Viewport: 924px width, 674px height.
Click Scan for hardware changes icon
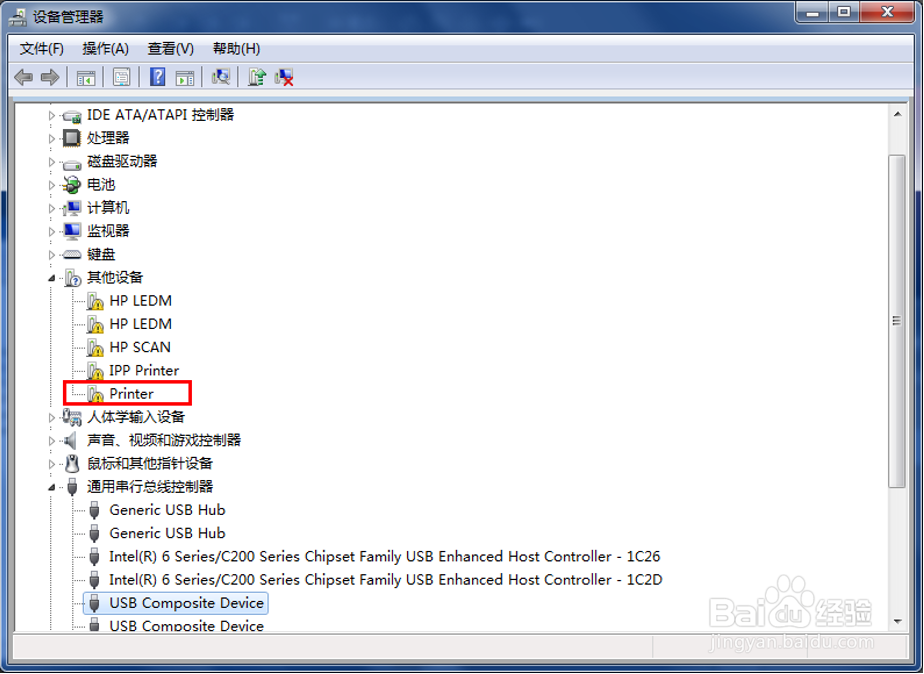pyautogui.click(x=221, y=77)
